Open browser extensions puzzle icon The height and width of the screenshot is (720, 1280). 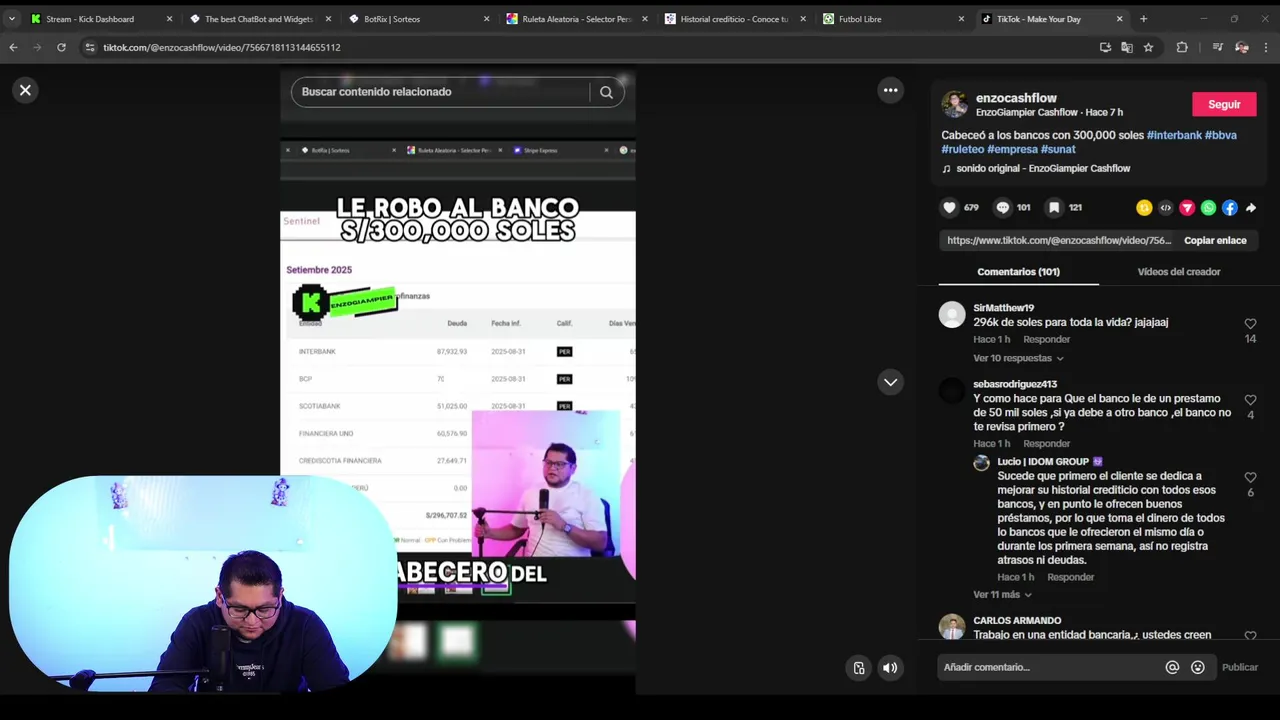point(1182,47)
